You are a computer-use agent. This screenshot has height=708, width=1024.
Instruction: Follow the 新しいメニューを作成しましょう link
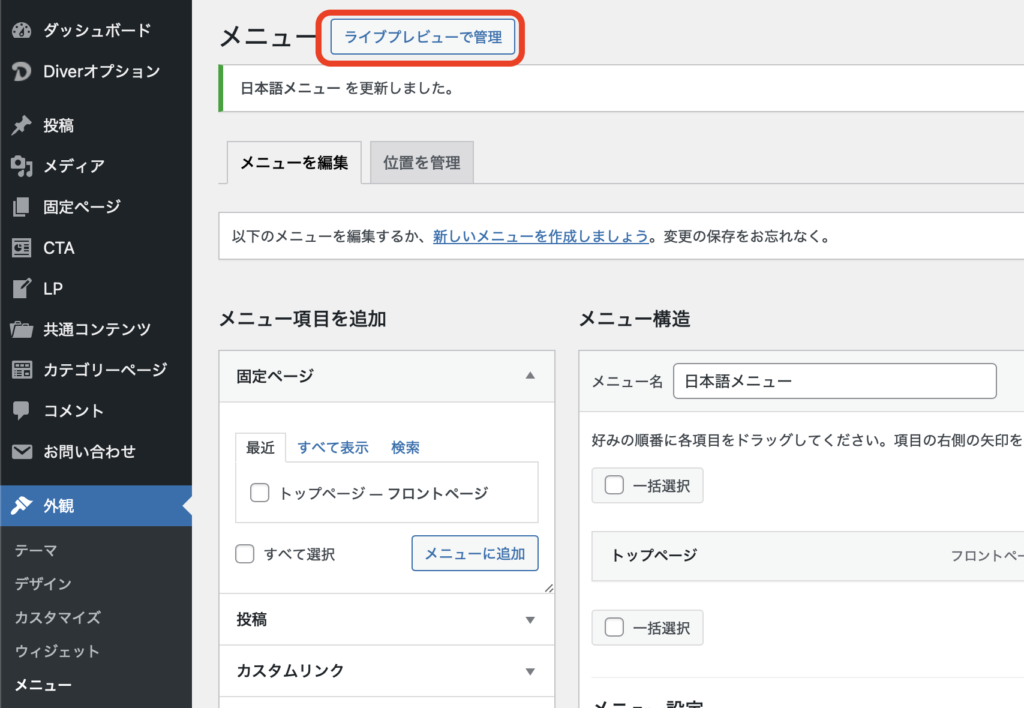coord(540,238)
